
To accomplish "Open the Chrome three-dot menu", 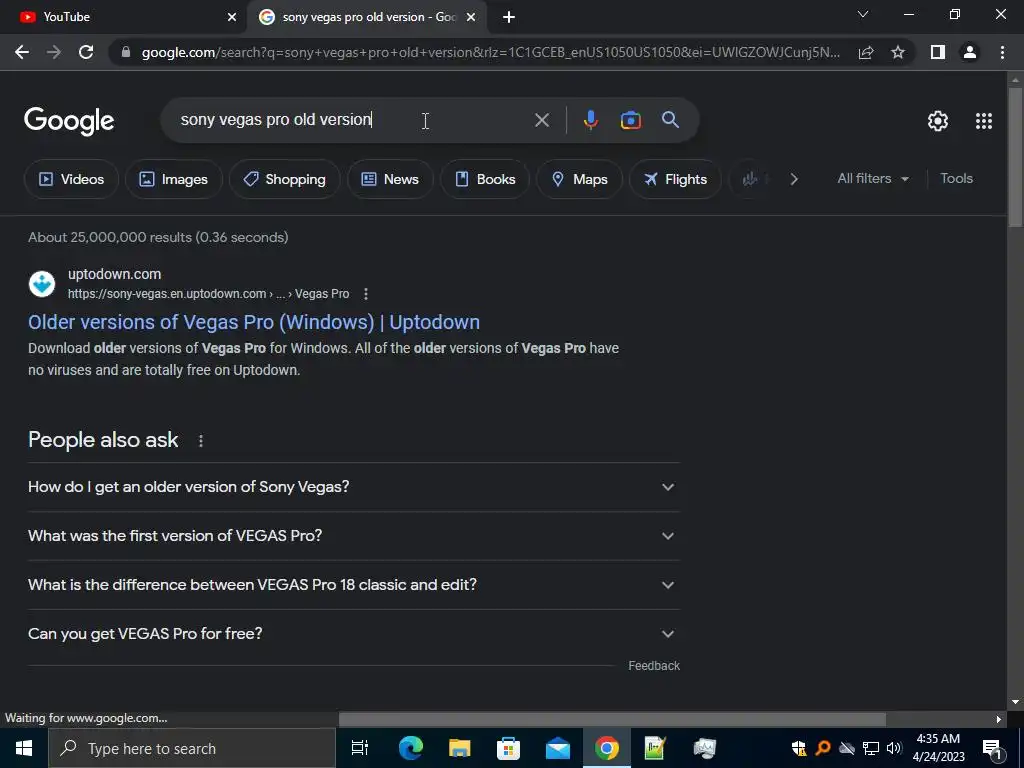I will coord(1002,52).
